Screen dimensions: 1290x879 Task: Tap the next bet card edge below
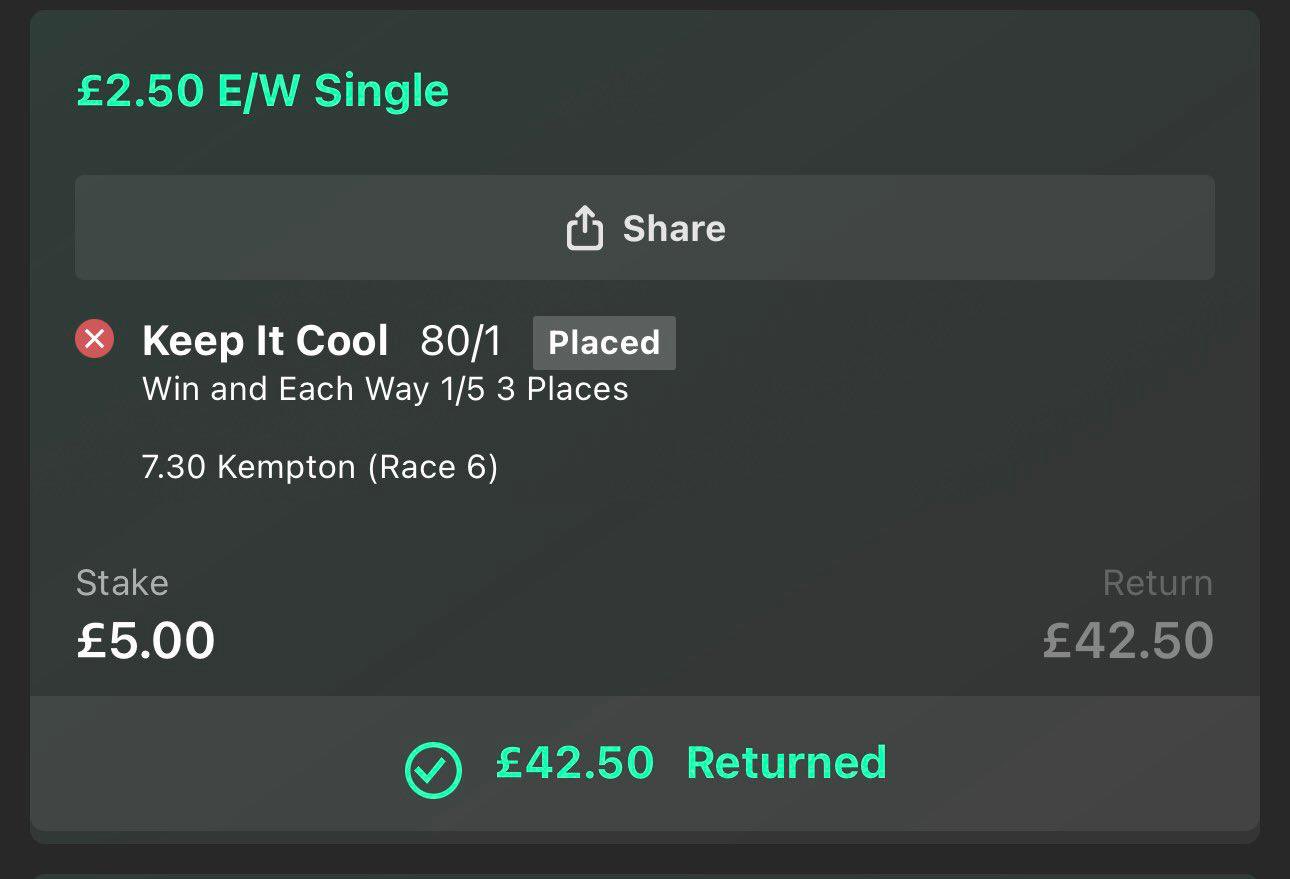click(645, 874)
